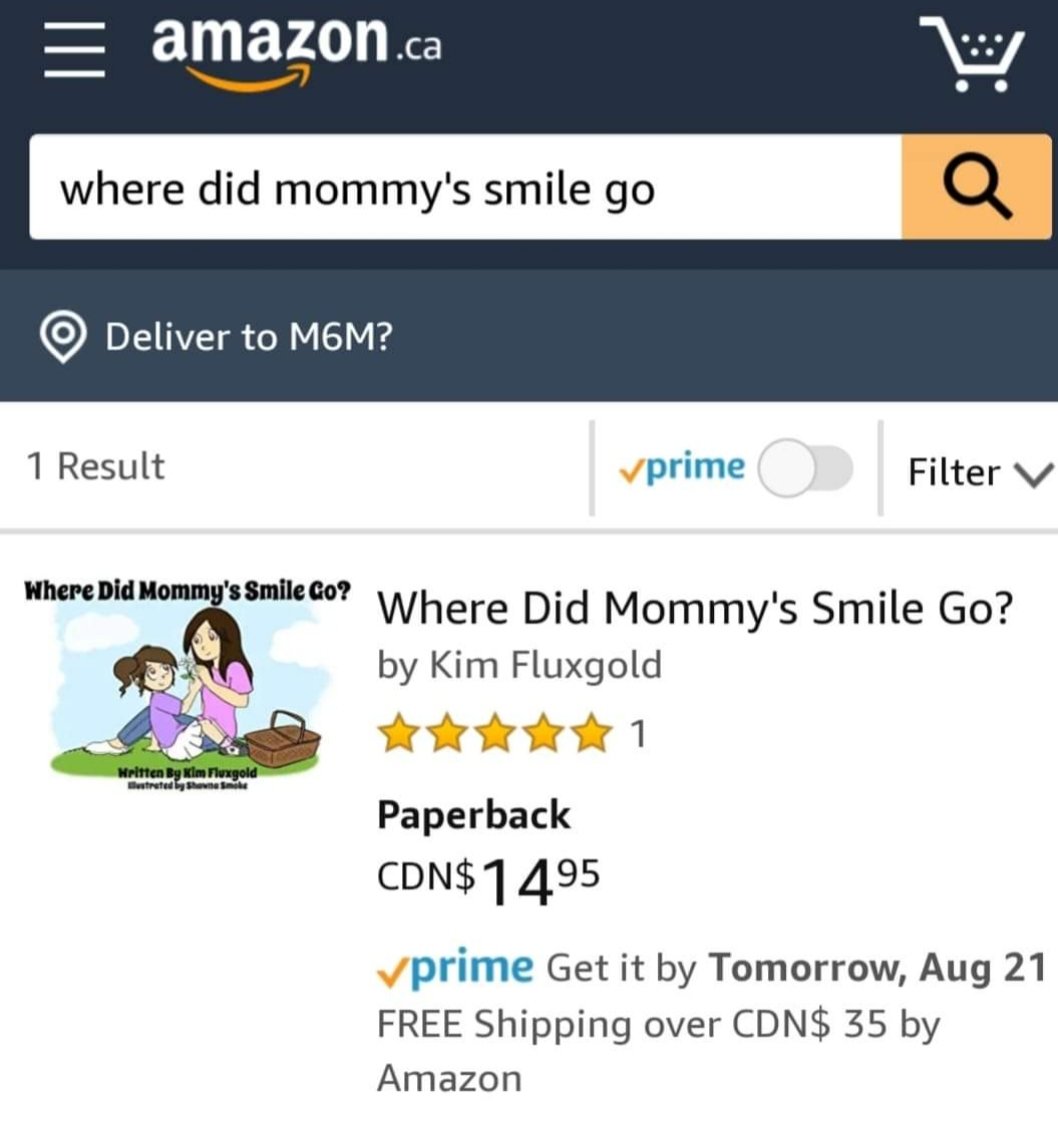Tap the delivery location pin icon
Screen dimensions: 1058x1131
click(x=64, y=336)
